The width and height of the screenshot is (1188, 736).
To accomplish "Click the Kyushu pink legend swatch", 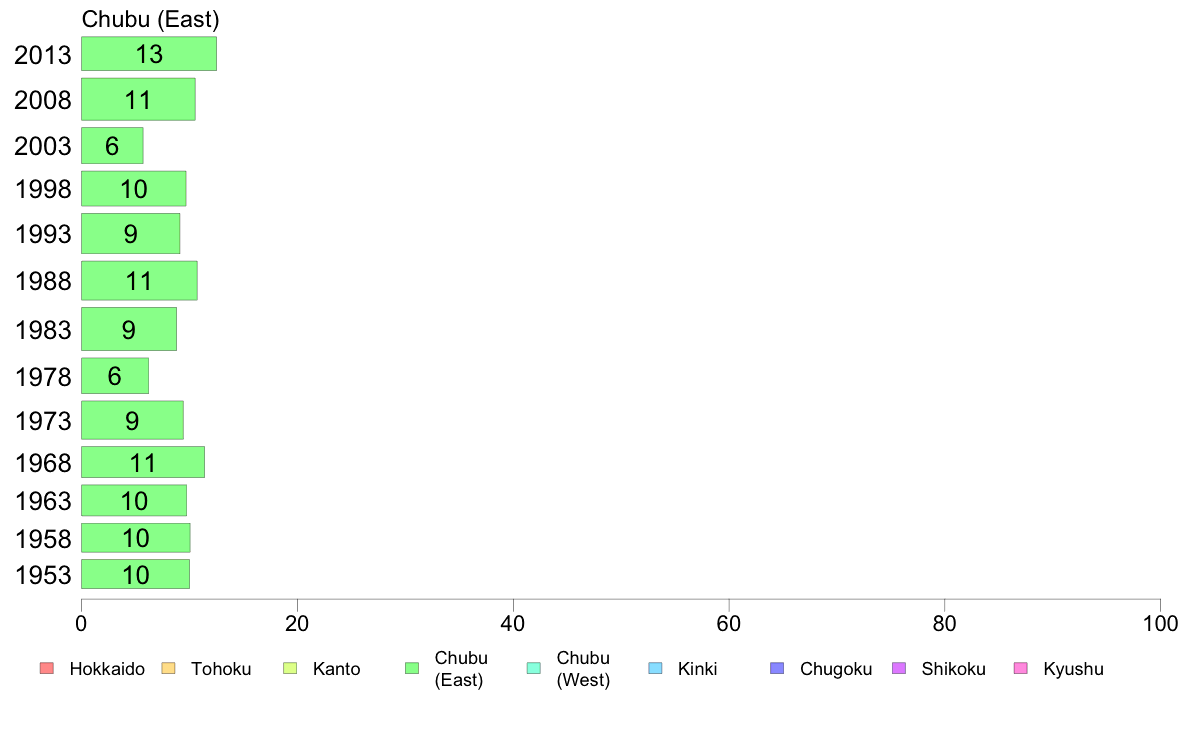I will click(1021, 669).
